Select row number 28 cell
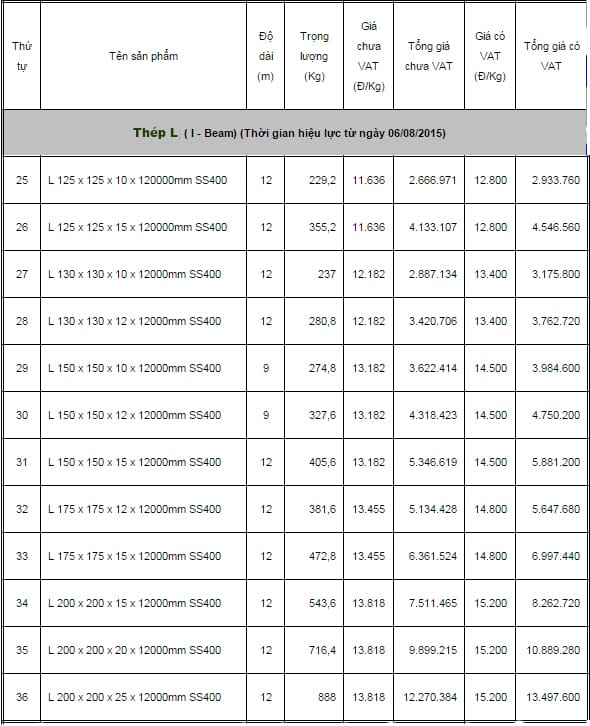The image size is (590, 726). 22,321
